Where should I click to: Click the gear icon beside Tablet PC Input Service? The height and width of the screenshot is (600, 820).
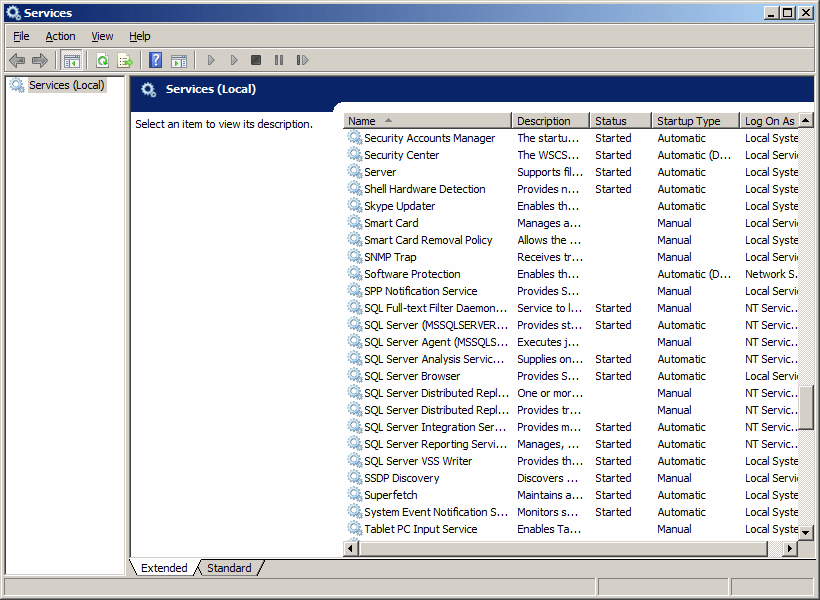point(355,528)
